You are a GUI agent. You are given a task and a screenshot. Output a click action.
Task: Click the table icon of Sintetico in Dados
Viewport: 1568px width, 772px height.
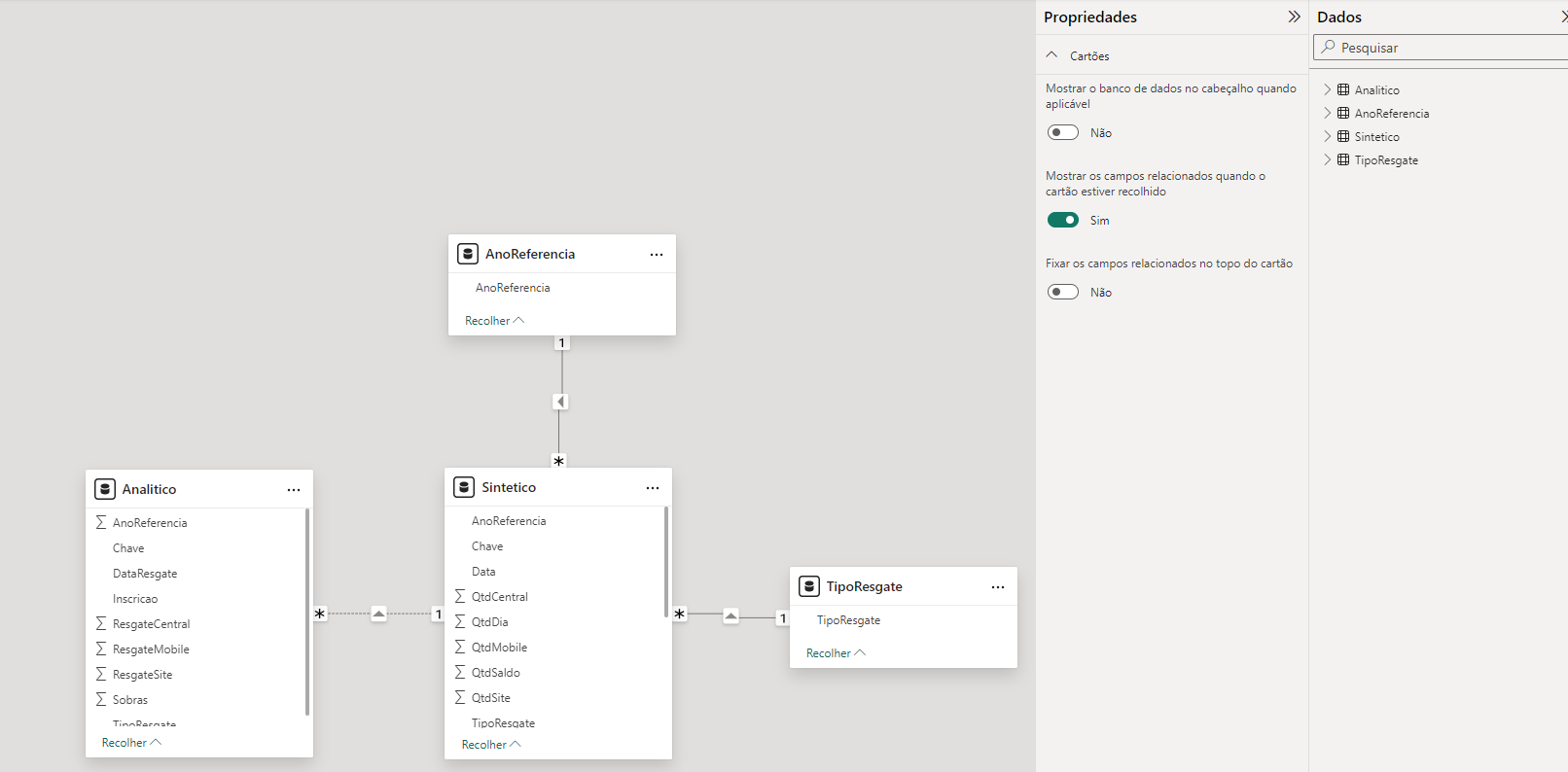pyautogui.click(x=1343, y=136)
